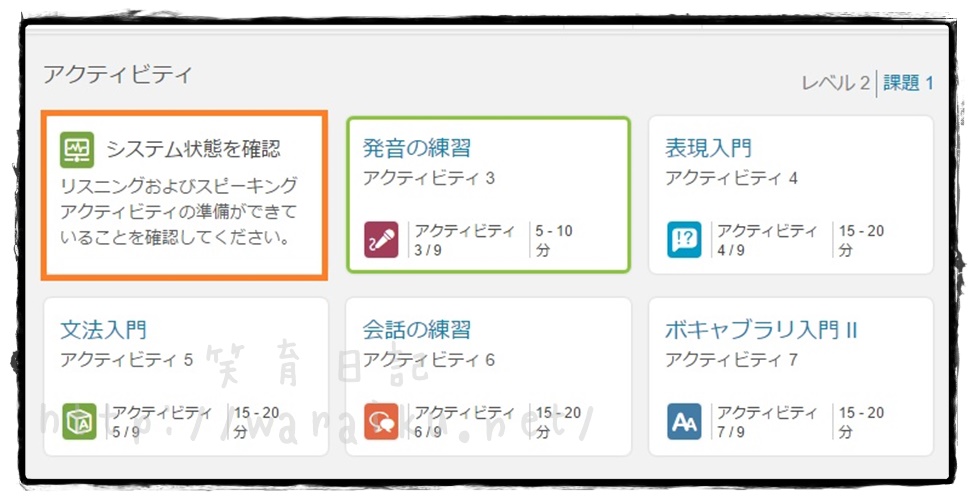Click the アクティビティ 4/9 progress label

[x=766, y=239]
